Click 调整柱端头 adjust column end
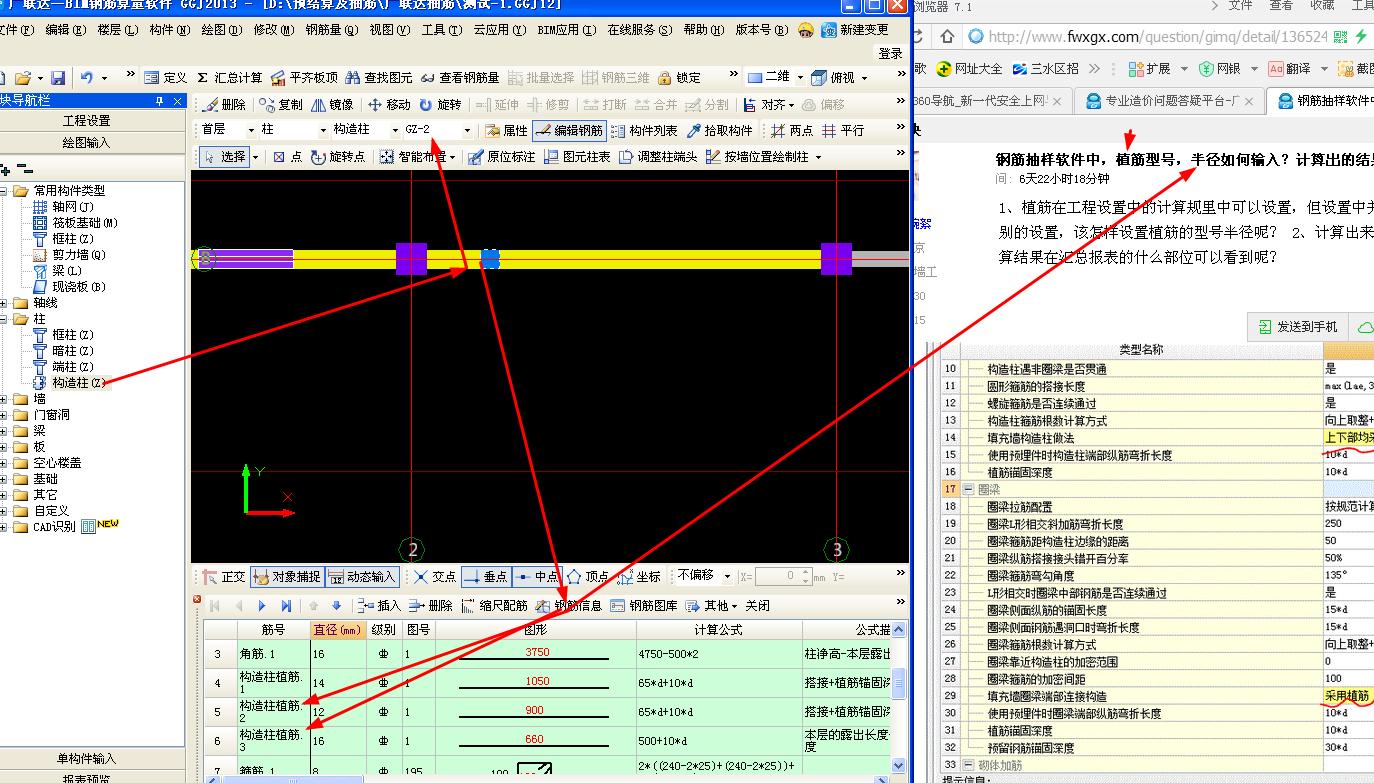The height and width of the screenshot is (783, 1374). pos(658,157)
